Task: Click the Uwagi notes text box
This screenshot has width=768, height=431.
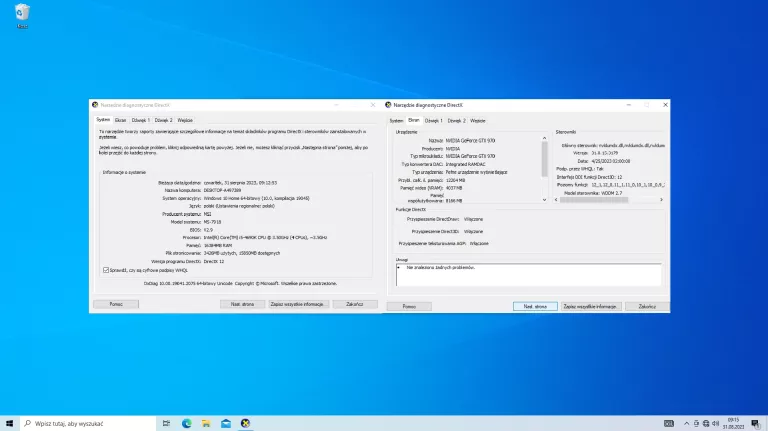Action: (528, 275)
